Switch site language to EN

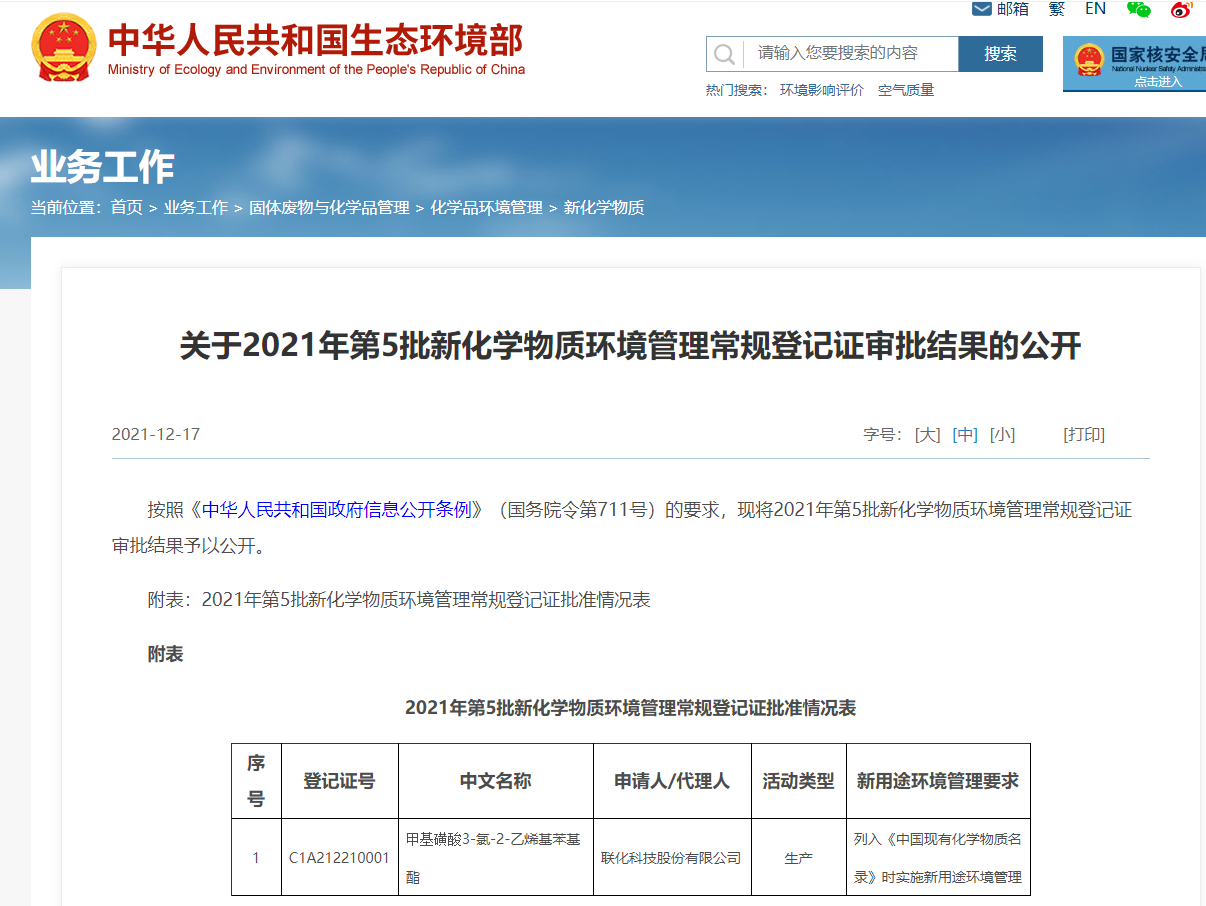[1095, 9]
